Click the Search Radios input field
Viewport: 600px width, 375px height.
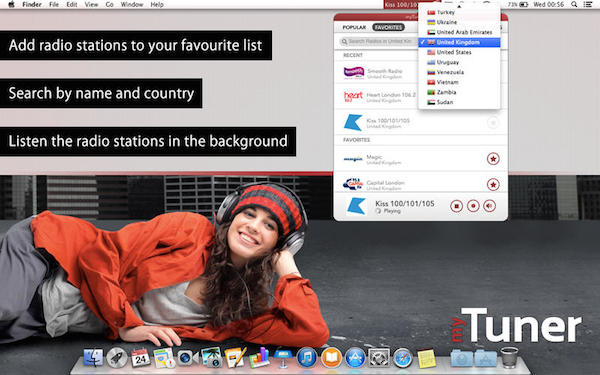click(378, 41)
